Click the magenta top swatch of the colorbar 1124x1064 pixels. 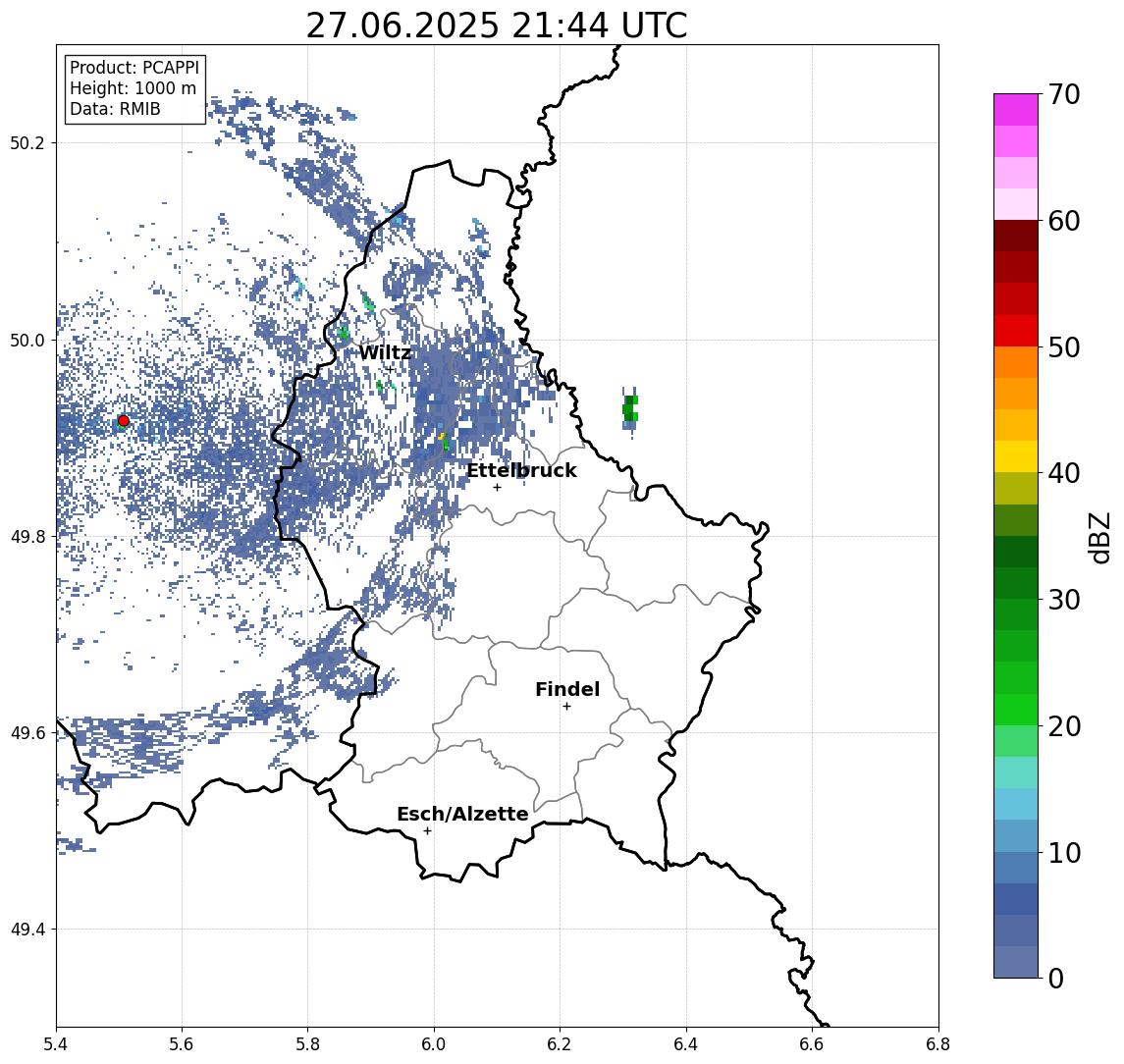tap(1016, 110)
